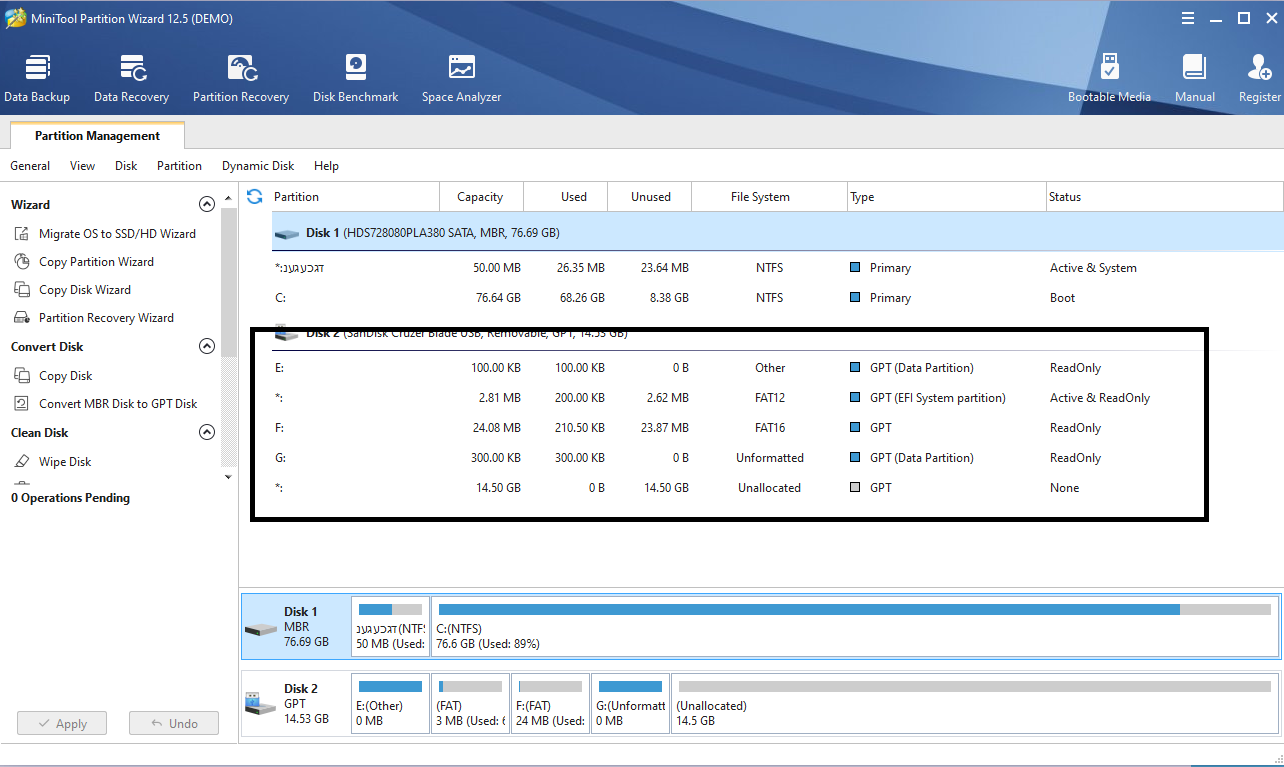Click Partition Recovery Wizard icon
1284x767 pixels.
coord(21,318)
